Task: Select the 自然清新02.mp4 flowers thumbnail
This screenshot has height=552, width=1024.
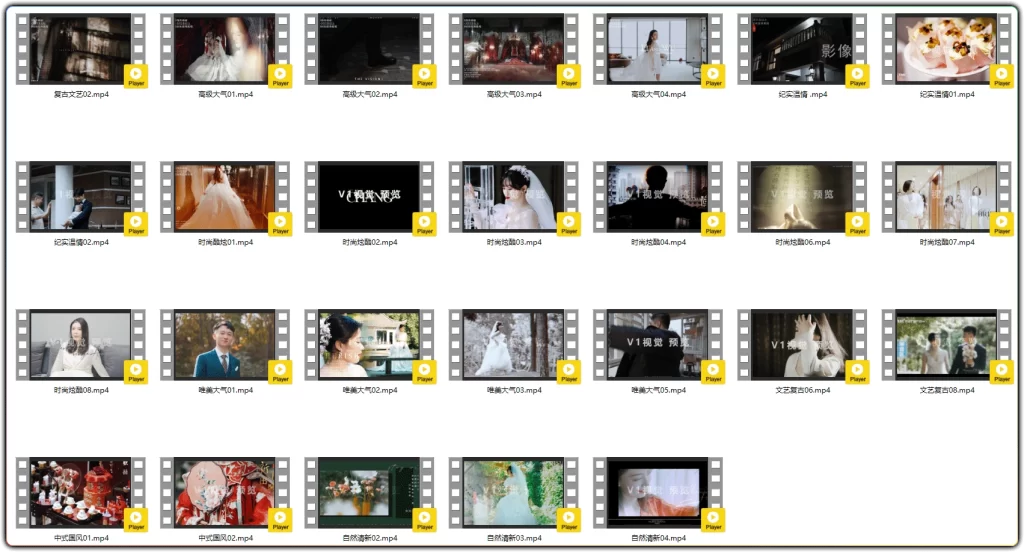Action: (369, 493)
